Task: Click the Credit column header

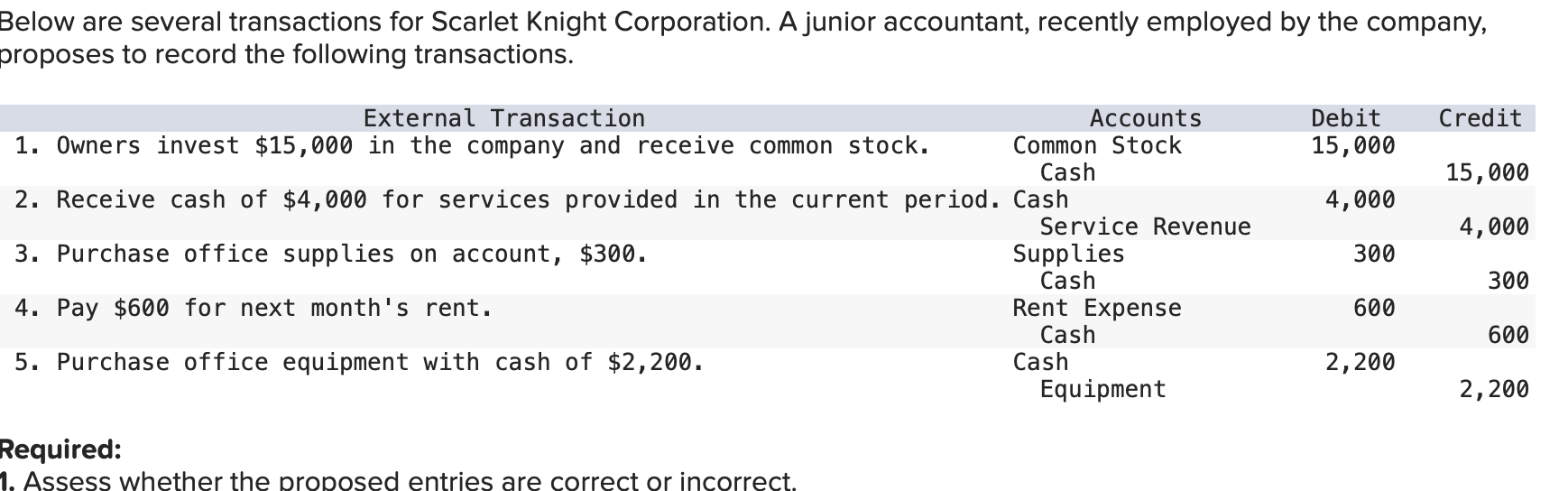Action: pos(1480,118)
